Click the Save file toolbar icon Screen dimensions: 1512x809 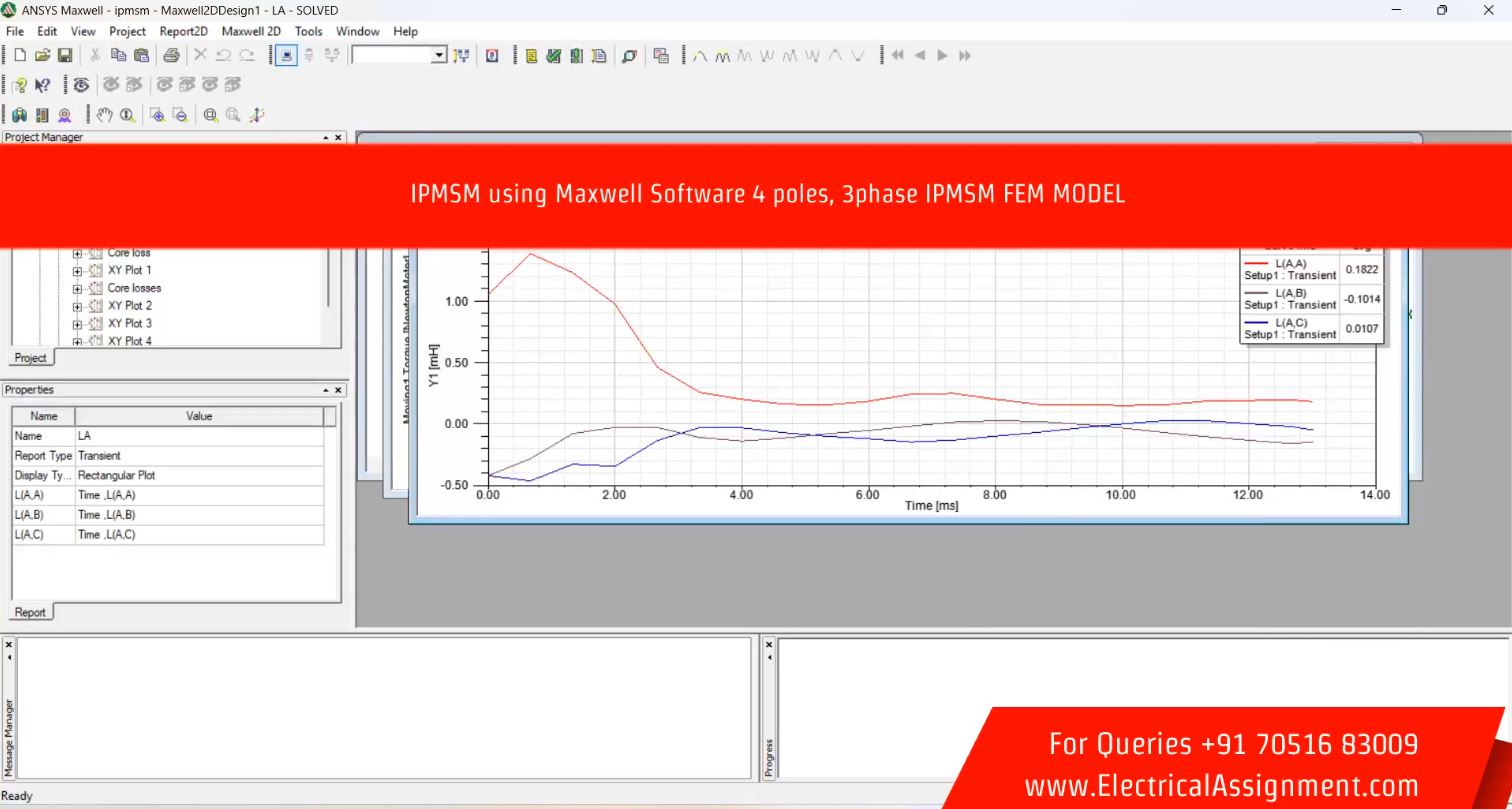(64, 56)
